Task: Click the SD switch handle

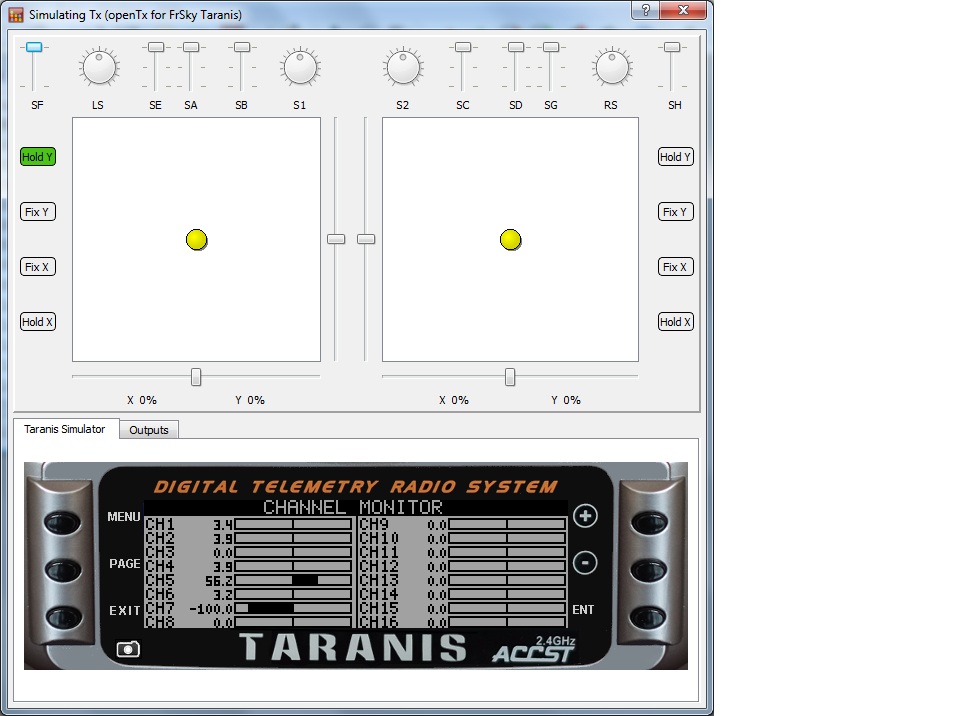Action: (x=516, y=47)
